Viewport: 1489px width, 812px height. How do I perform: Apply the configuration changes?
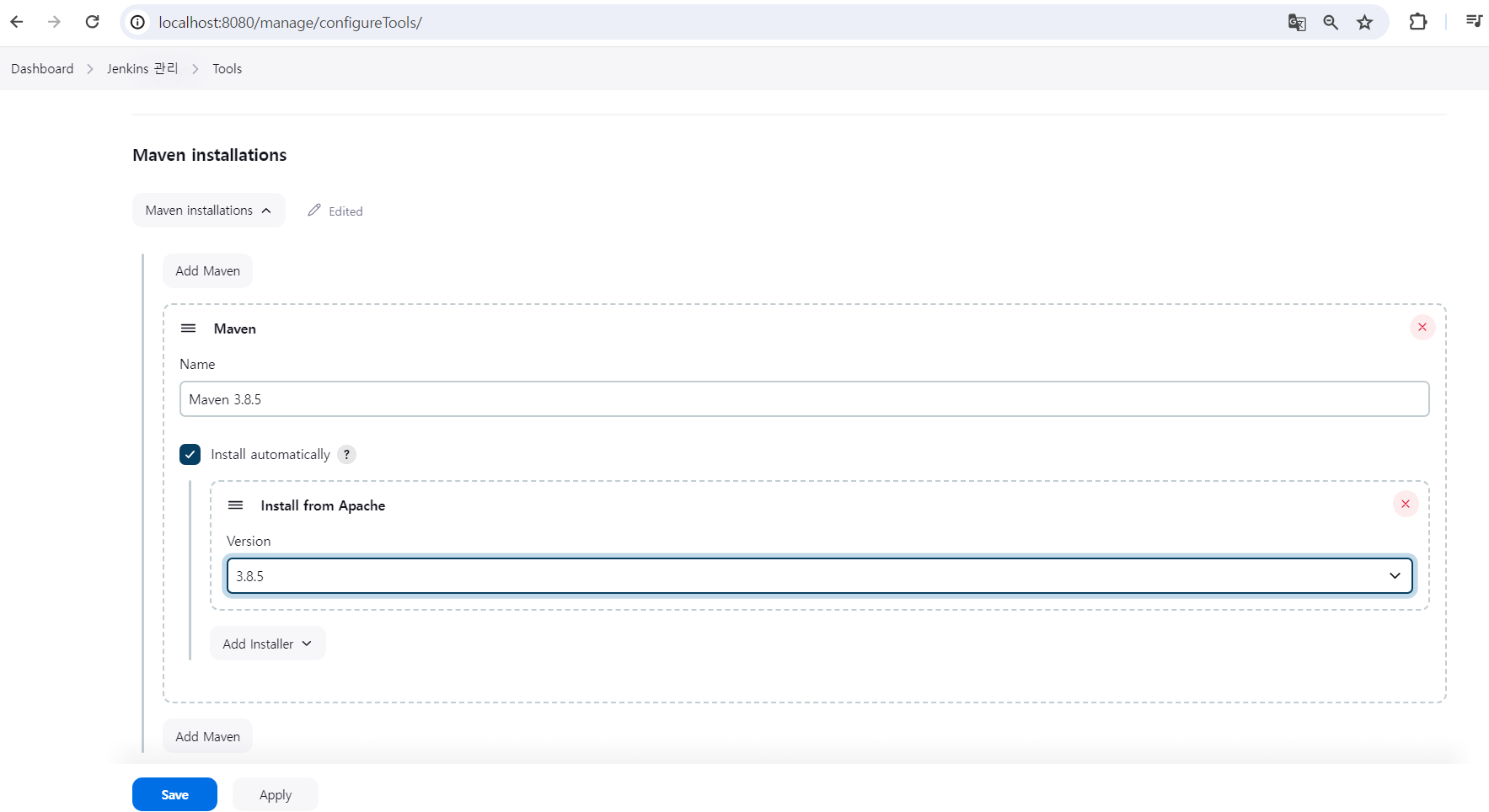click(x=276, y=795)
